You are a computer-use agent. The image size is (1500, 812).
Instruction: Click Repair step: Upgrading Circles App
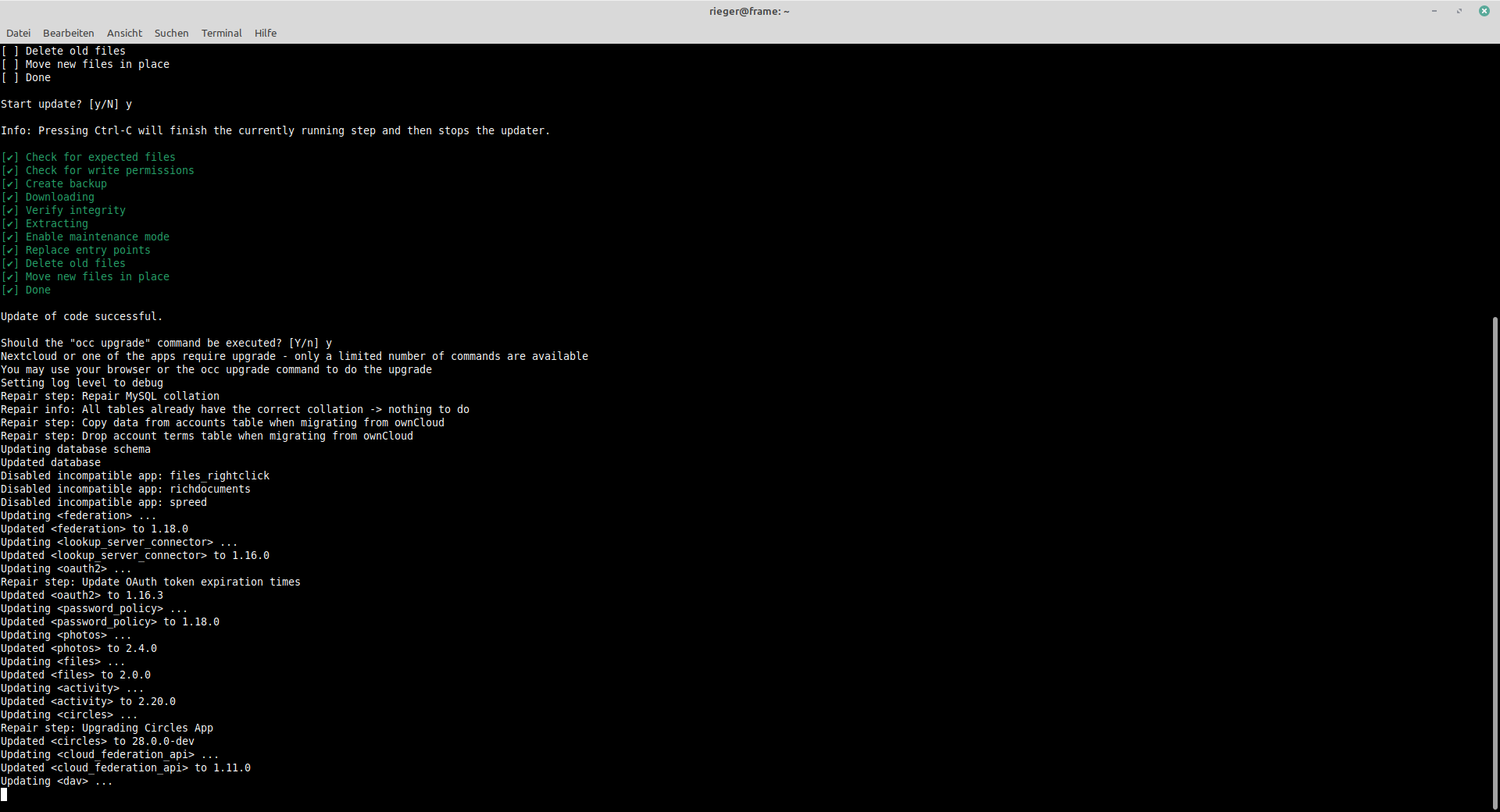pyautogui.click(x=107, y=728)
